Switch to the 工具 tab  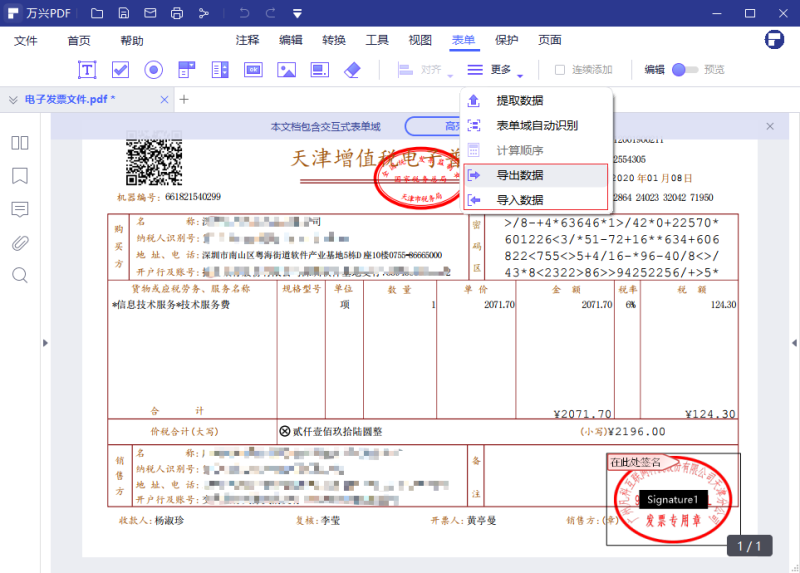point(377,40)
